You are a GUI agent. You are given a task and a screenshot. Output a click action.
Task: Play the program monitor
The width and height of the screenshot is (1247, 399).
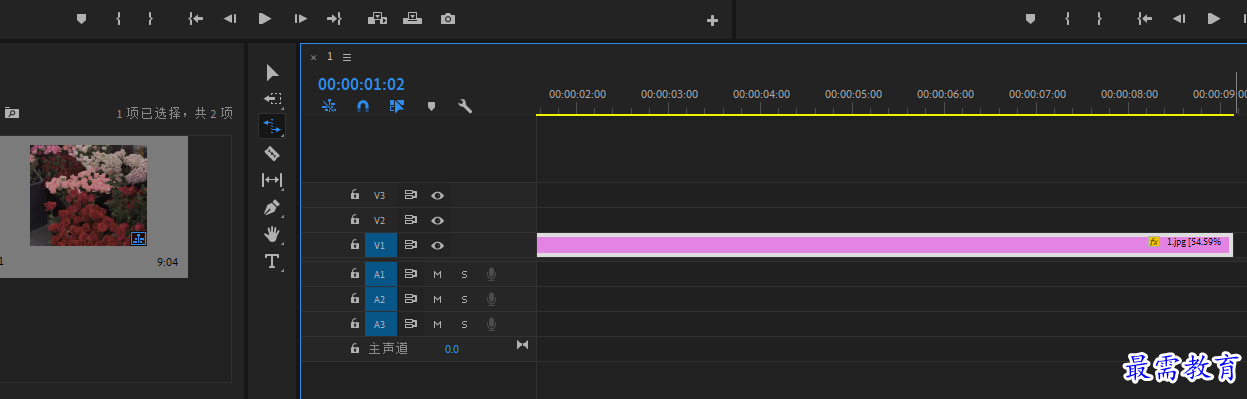point(1213,18)
